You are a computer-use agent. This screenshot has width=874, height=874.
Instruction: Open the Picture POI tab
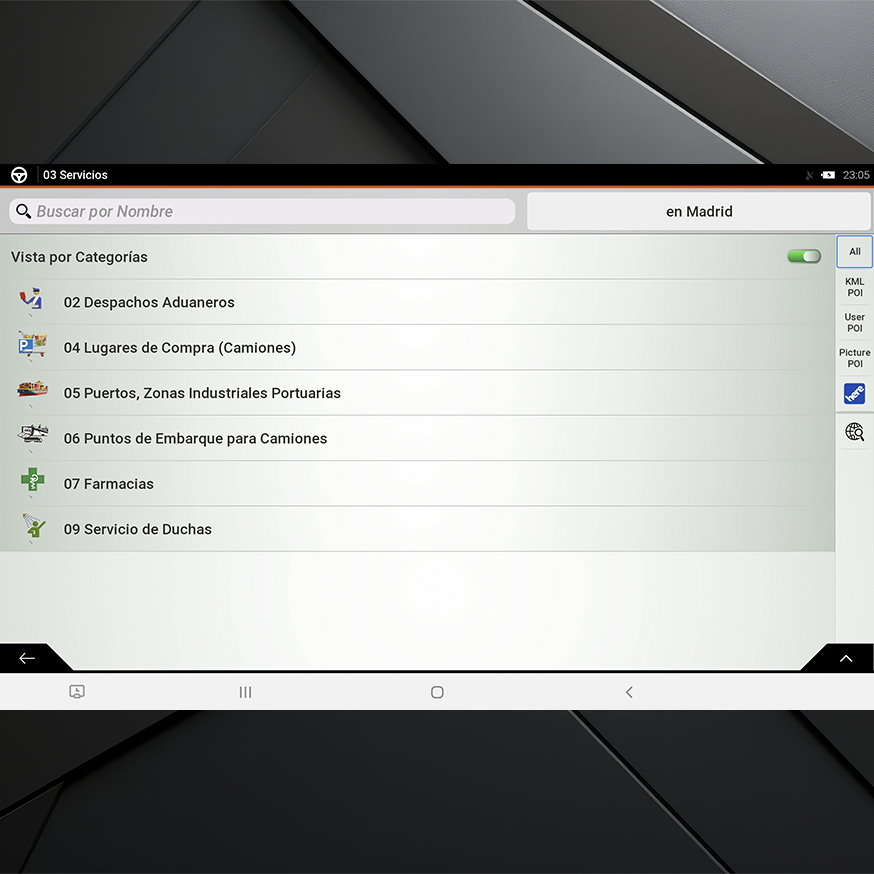tap(854, 358)
